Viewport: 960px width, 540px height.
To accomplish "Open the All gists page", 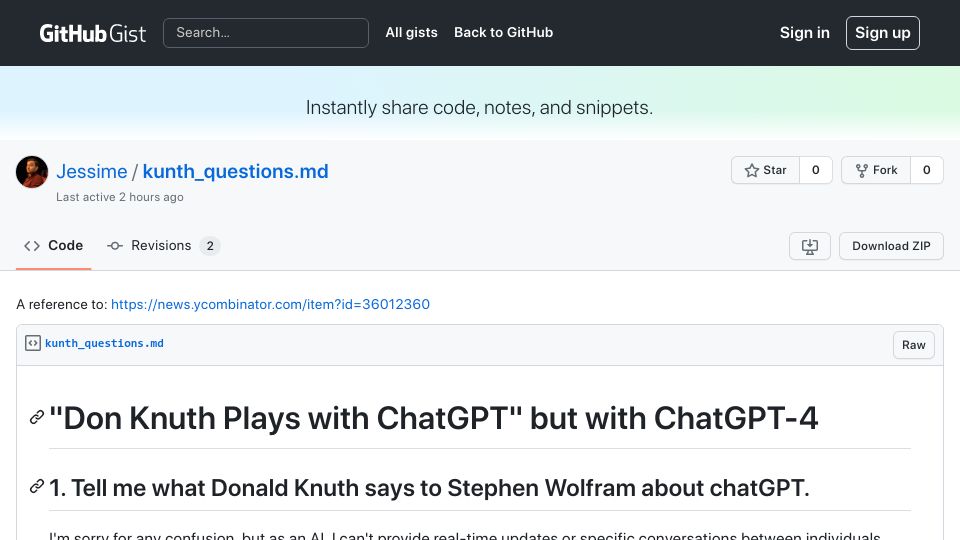I will (411, 32).
